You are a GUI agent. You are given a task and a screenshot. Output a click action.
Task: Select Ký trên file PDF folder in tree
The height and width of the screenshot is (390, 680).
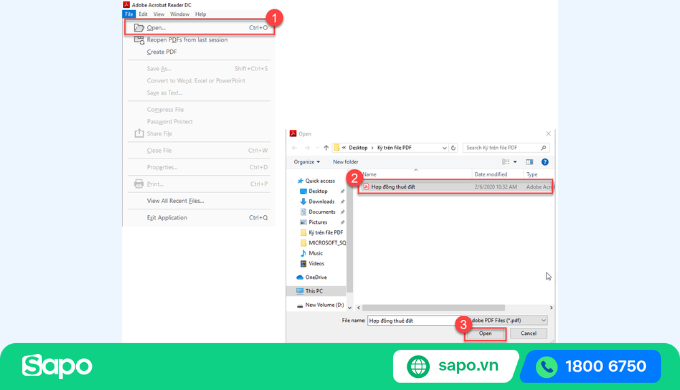click(x=326, y=233)
